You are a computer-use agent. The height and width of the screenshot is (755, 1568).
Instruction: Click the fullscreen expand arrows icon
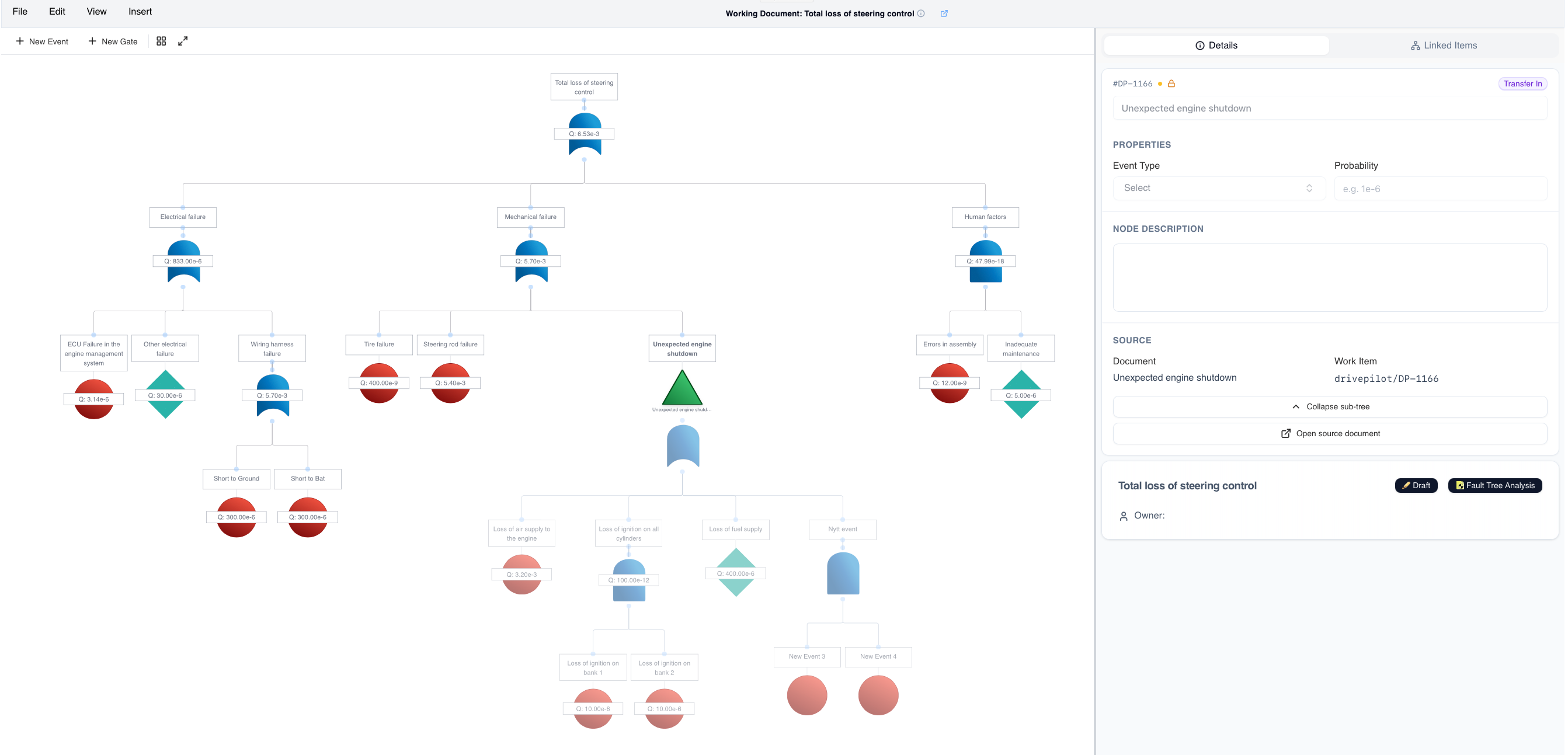(183, 41)
